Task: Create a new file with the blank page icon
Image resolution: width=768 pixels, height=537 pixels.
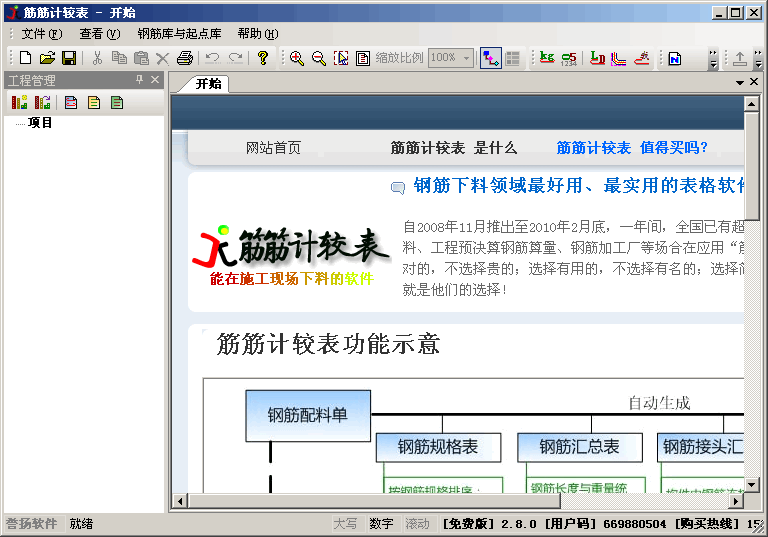Action: coord(25,58)
